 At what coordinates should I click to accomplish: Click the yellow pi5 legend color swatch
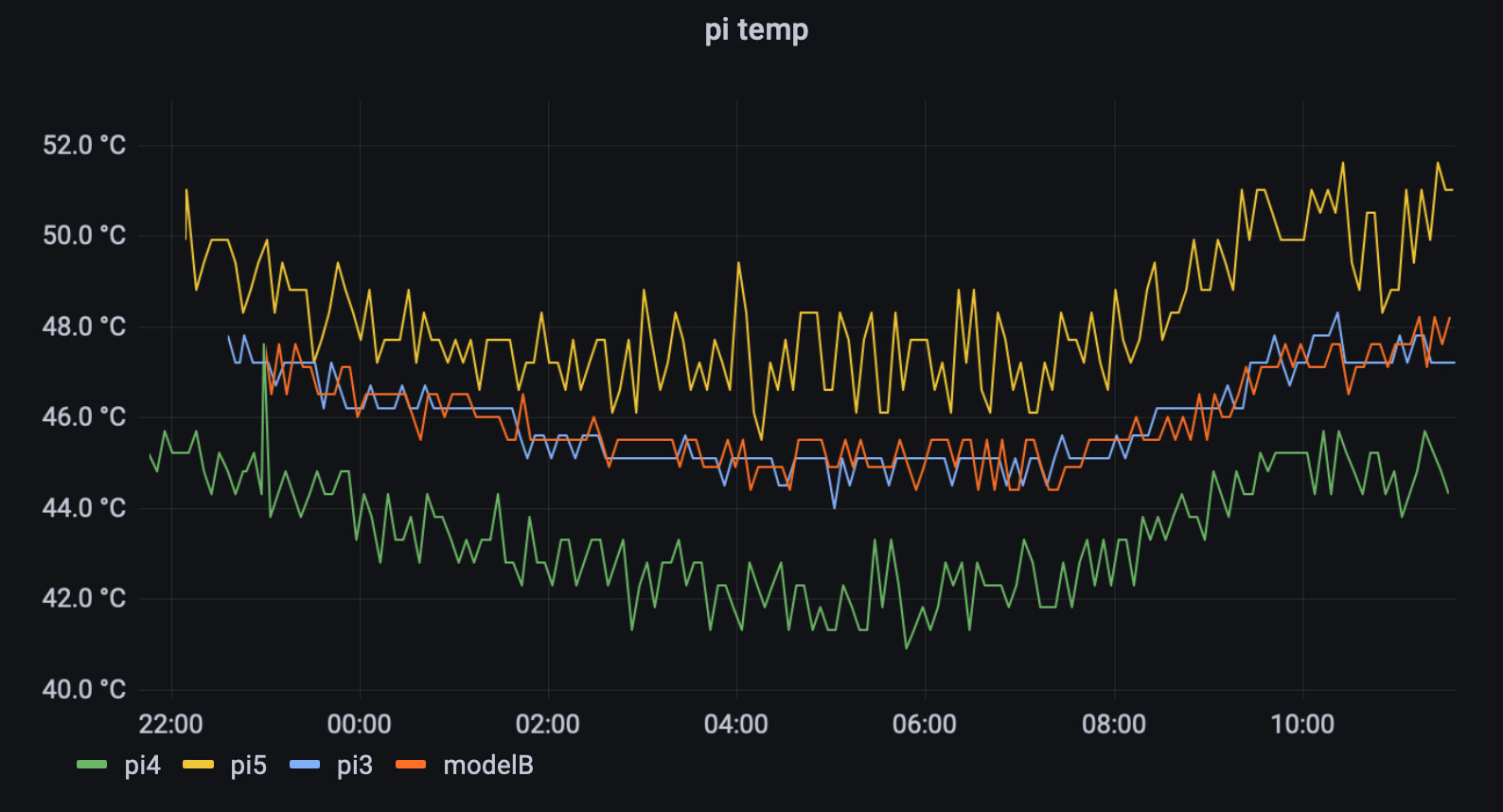198,765
